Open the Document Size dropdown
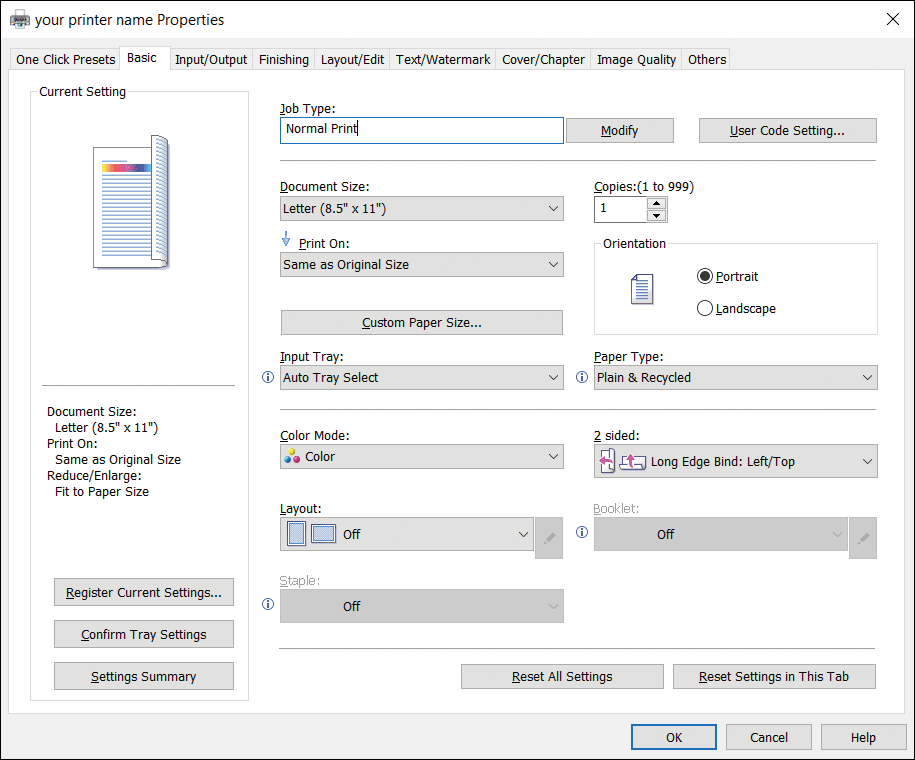This screenshot has width=915, height=760. (422, 209)
